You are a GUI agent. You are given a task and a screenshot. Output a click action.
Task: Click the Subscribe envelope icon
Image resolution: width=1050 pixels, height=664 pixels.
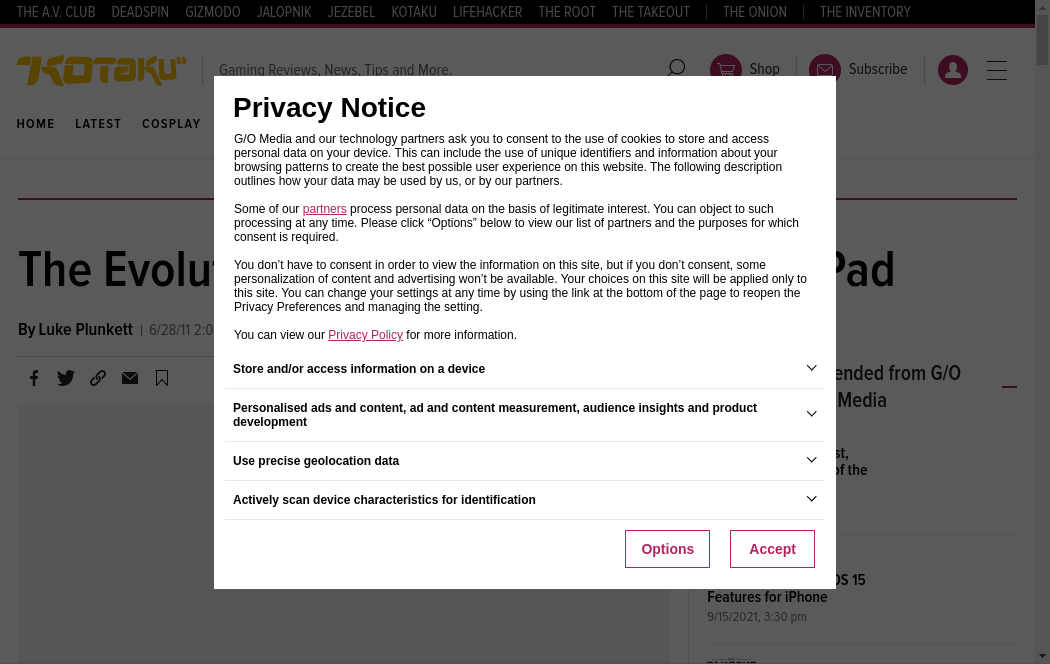[x=825, y=70]
